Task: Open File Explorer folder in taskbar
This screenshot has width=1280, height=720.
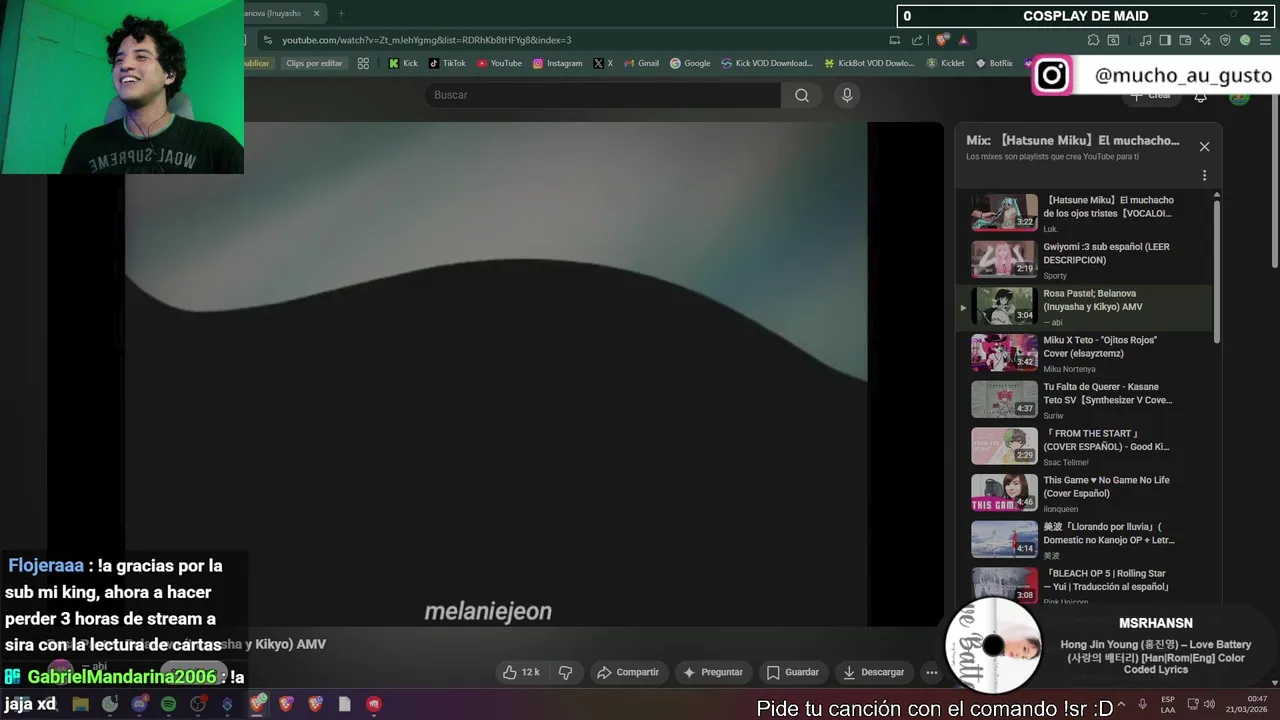Action: 80,704
